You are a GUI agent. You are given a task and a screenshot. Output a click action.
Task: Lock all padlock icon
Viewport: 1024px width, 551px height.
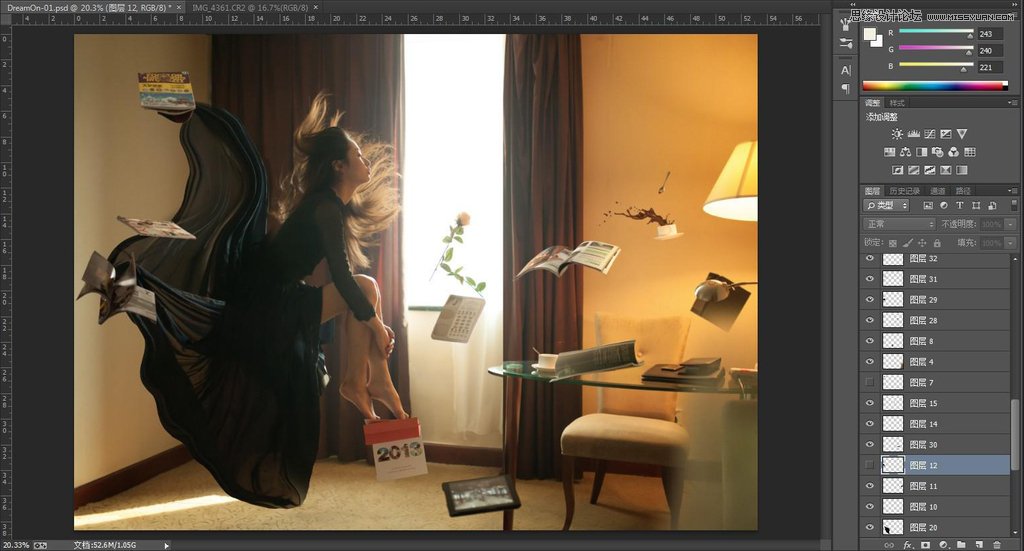point(937,243)
